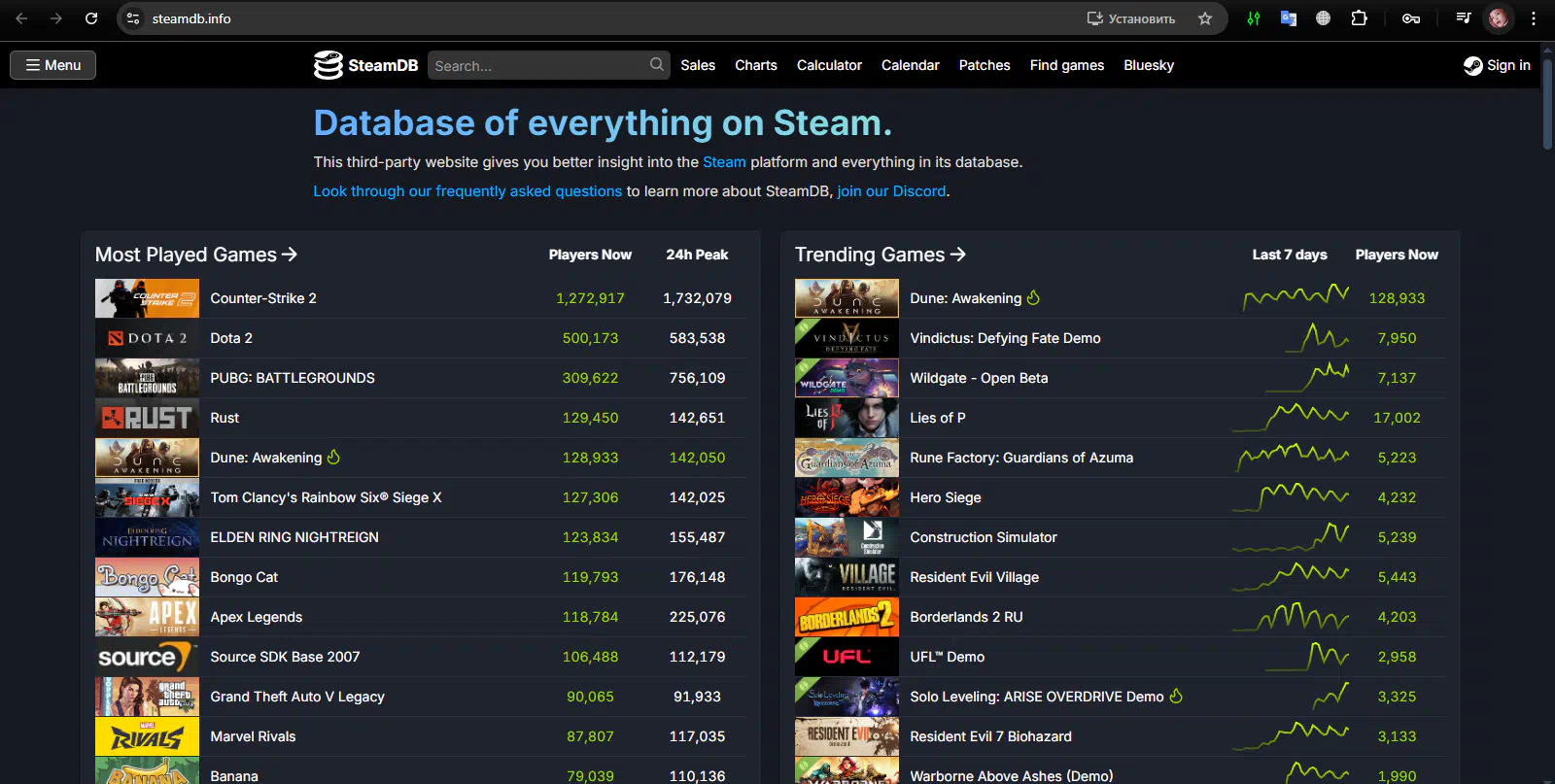
Task: Open the browser profile avatar
Action: 1499,18
